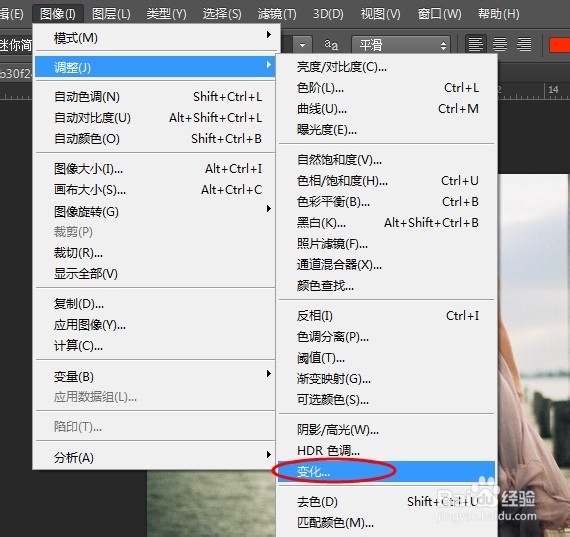Expand the 模式(M) submenu
Screen dimensions: 570x537
(155, 37)
